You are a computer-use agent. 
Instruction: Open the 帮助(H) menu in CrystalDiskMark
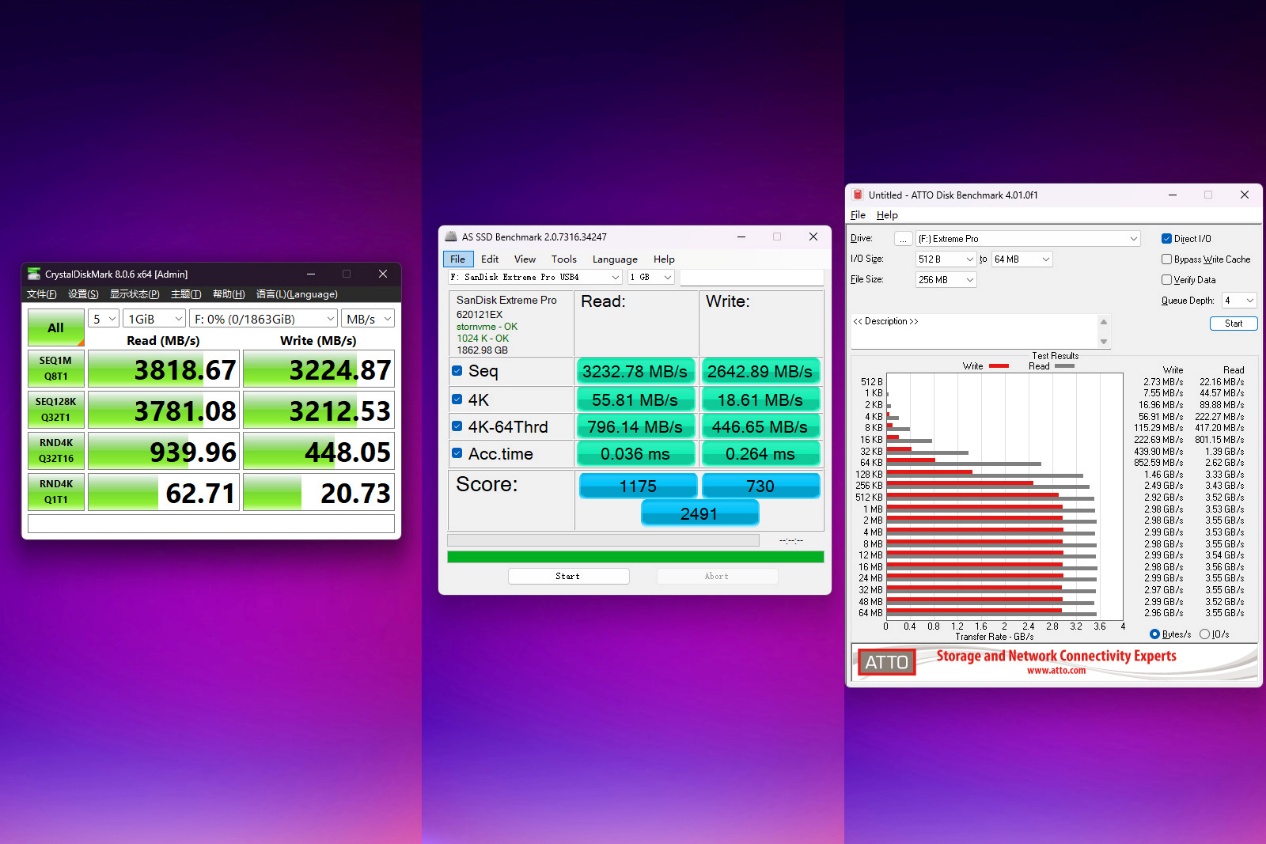[x=229, y=294]
